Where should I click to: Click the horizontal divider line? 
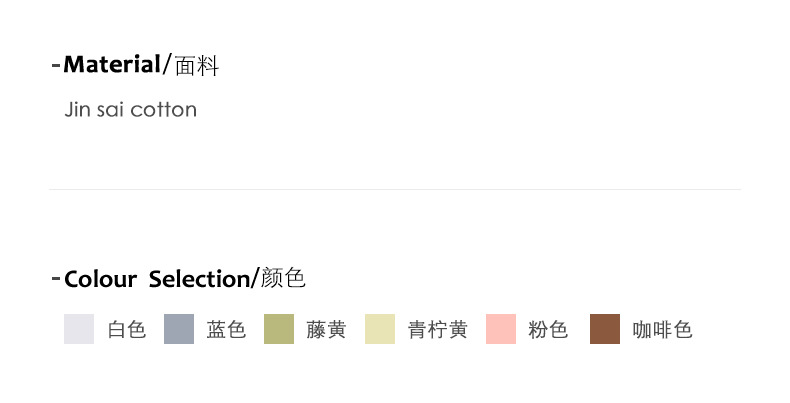(x=394, y=189)
